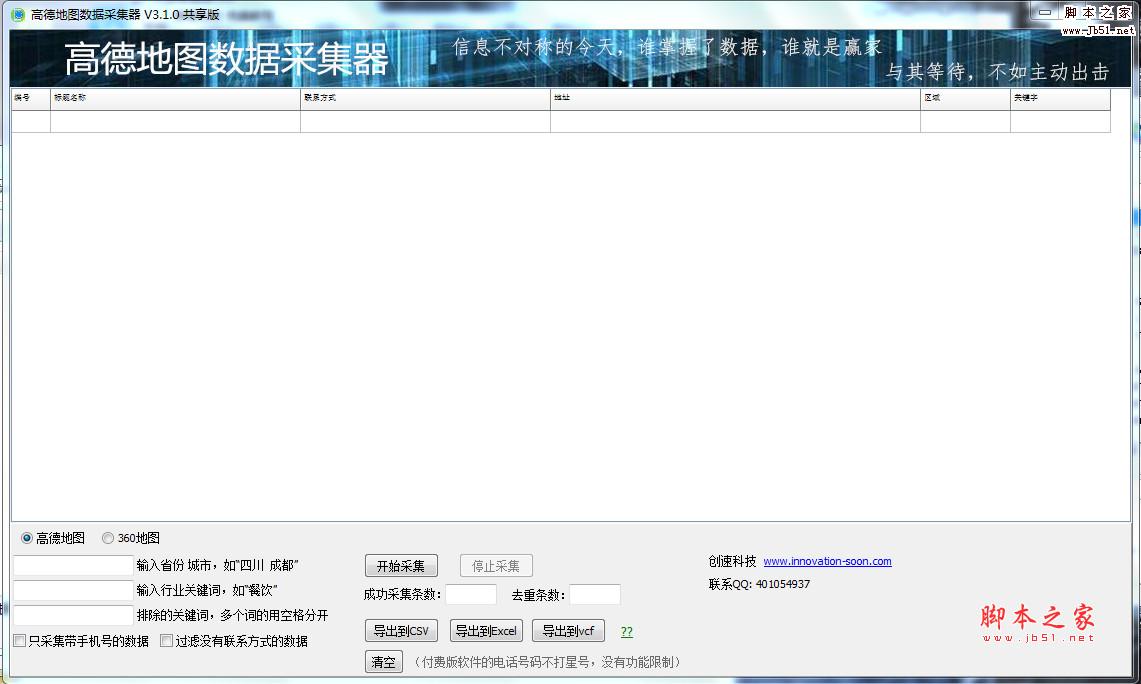Click the 编号 column header
1141x684 pixels.
tap(31, 98)
